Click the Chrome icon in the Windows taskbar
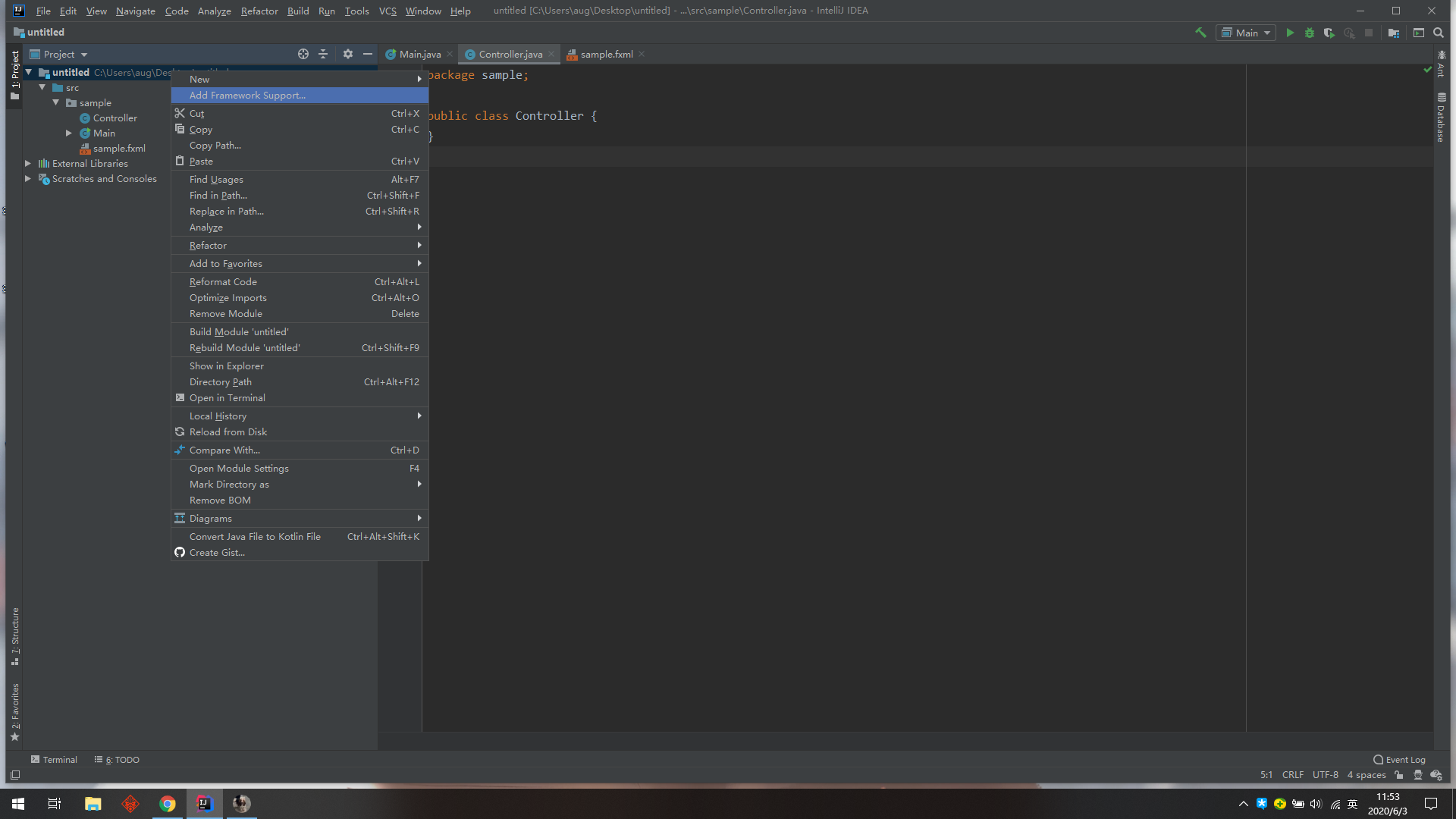The image size is (1456, 819). click(x=168, y=804)
